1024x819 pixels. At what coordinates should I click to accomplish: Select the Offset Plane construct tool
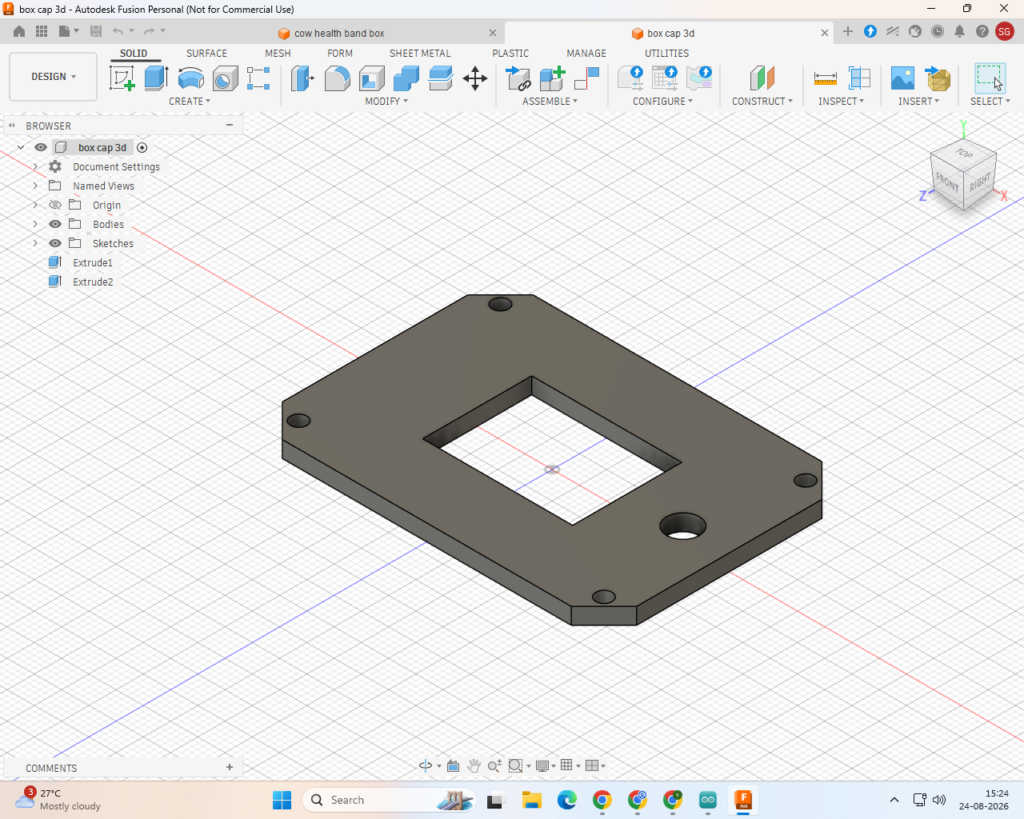(x=761, y=78)
